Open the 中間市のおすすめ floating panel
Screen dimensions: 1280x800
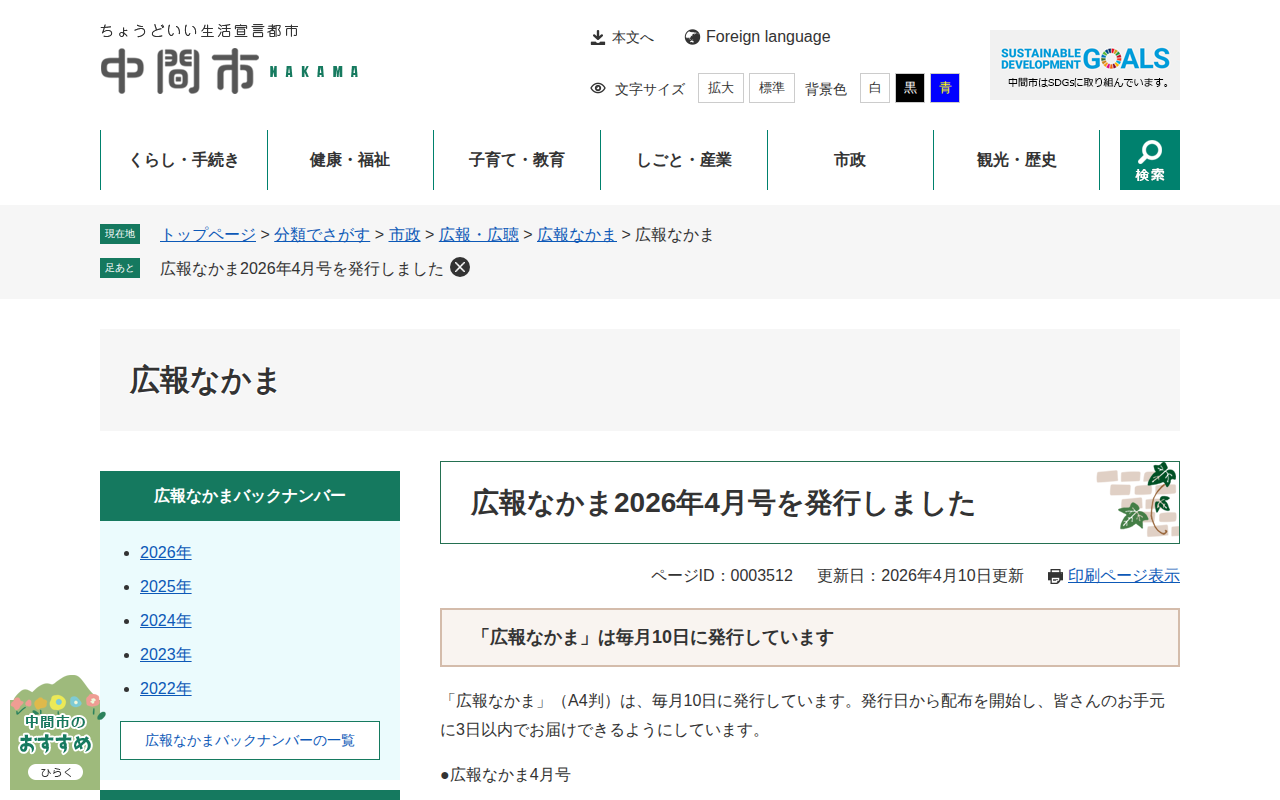click(x=55, y=735)
